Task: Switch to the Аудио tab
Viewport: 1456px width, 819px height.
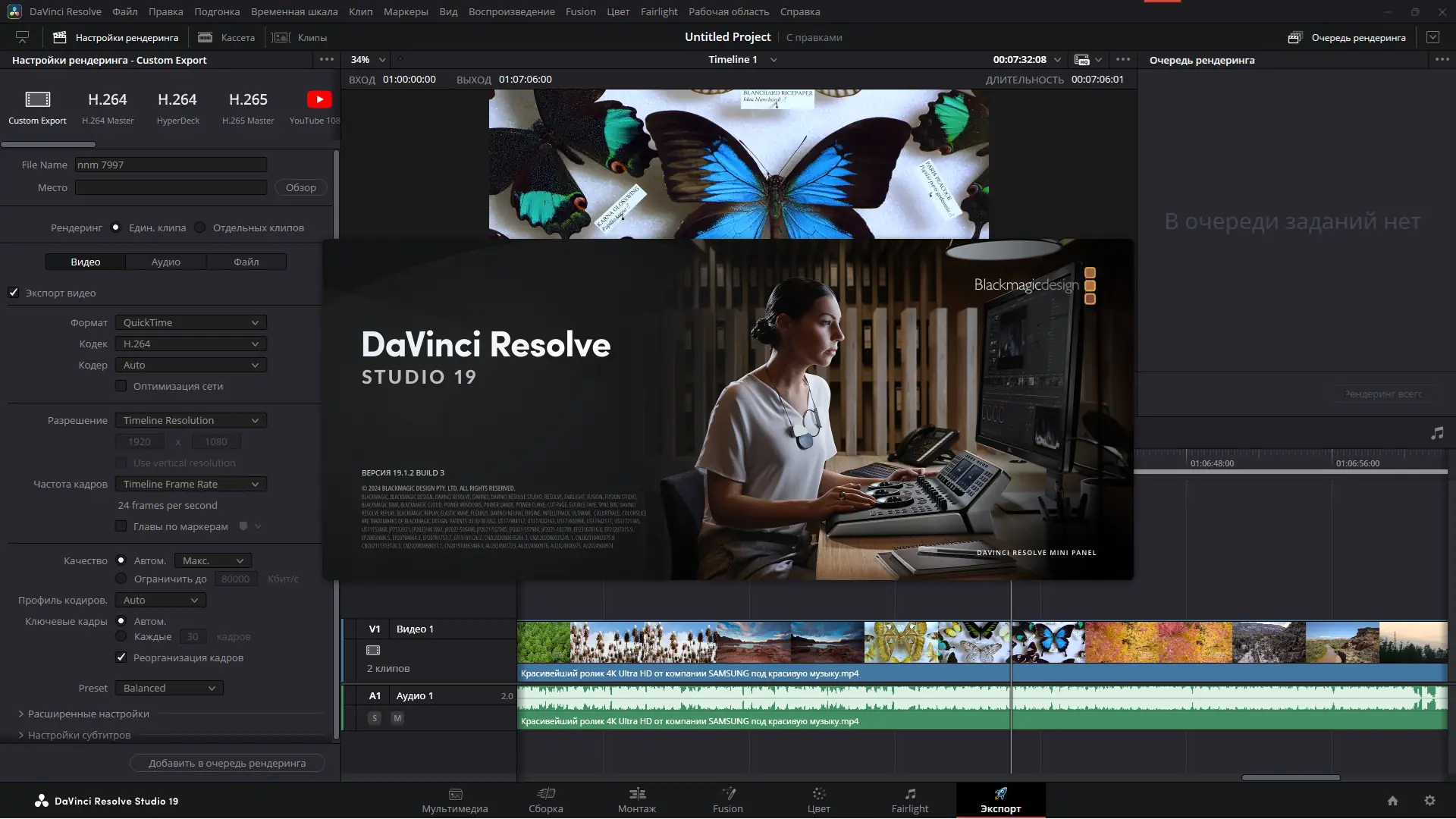Action: tap(165, 262)
